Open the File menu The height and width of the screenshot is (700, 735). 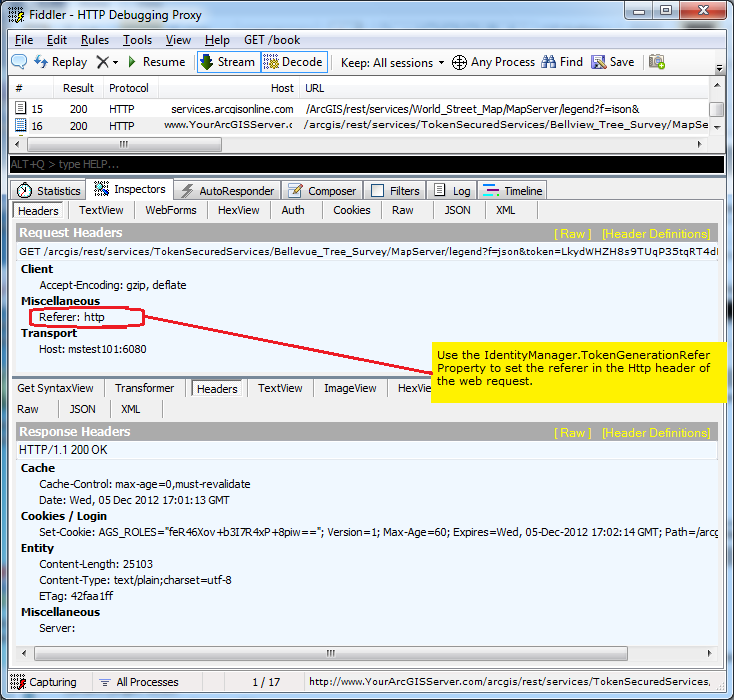tap(24, 40)
